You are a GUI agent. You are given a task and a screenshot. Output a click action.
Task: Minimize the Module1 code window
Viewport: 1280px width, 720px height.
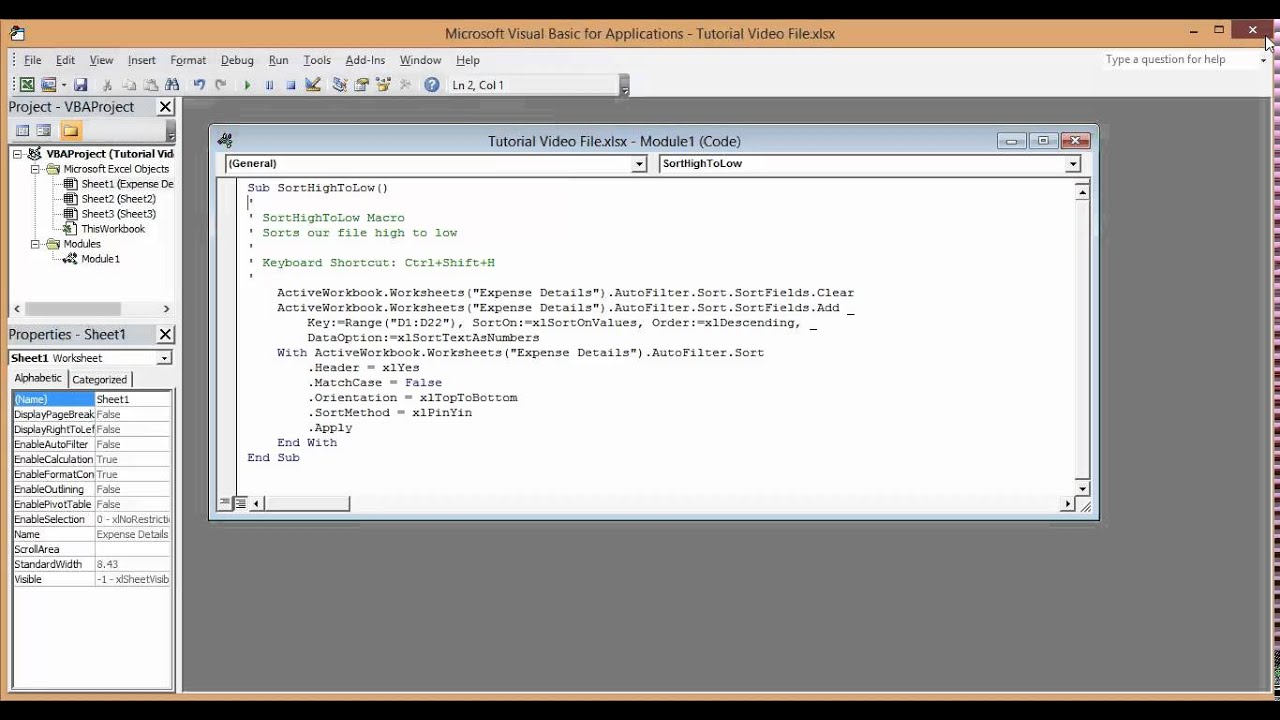click(x=1011, y=141)
